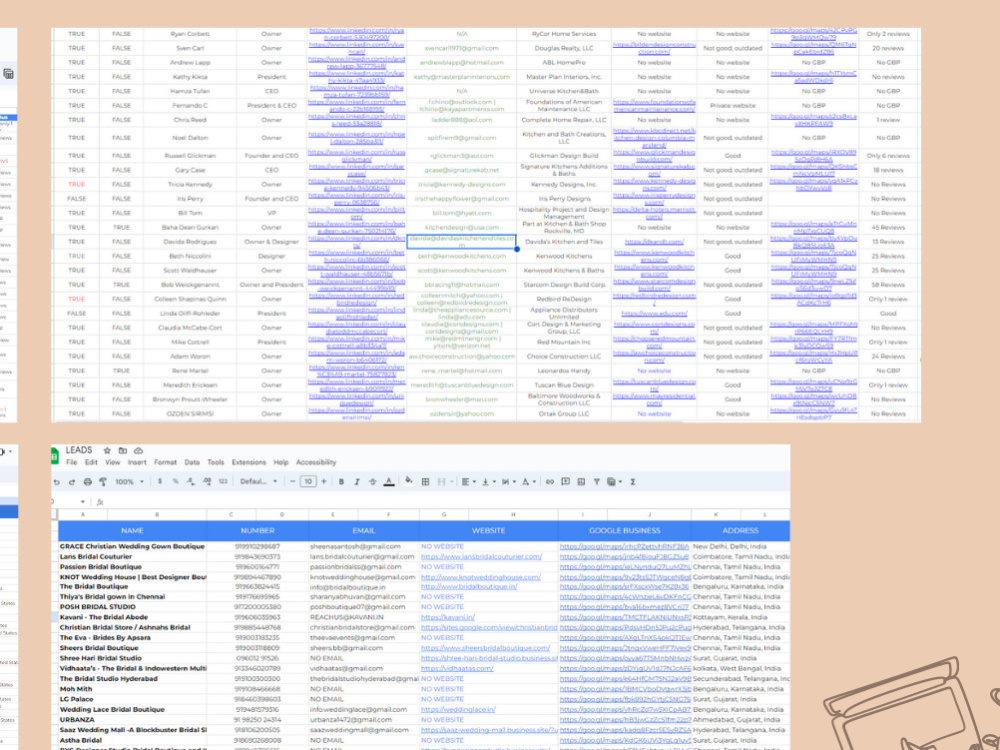
Task: Select the POSH BRIDAL STUDIO name cell
Action: click(x=132, y=607)
